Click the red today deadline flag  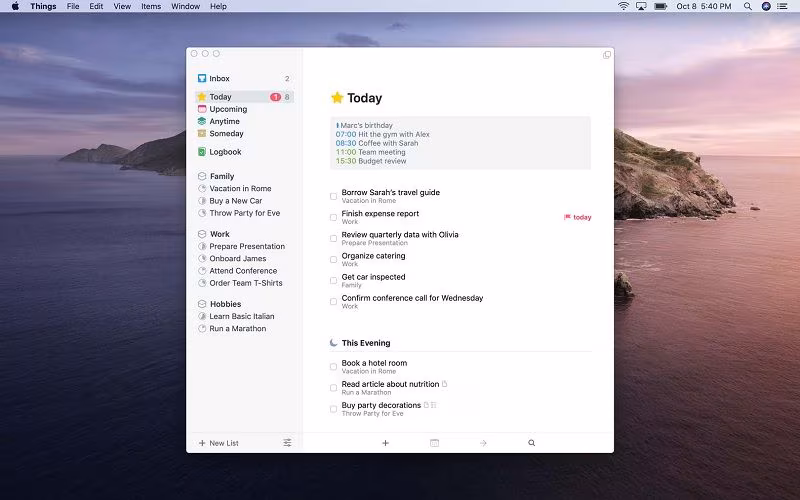pos(567,217)
